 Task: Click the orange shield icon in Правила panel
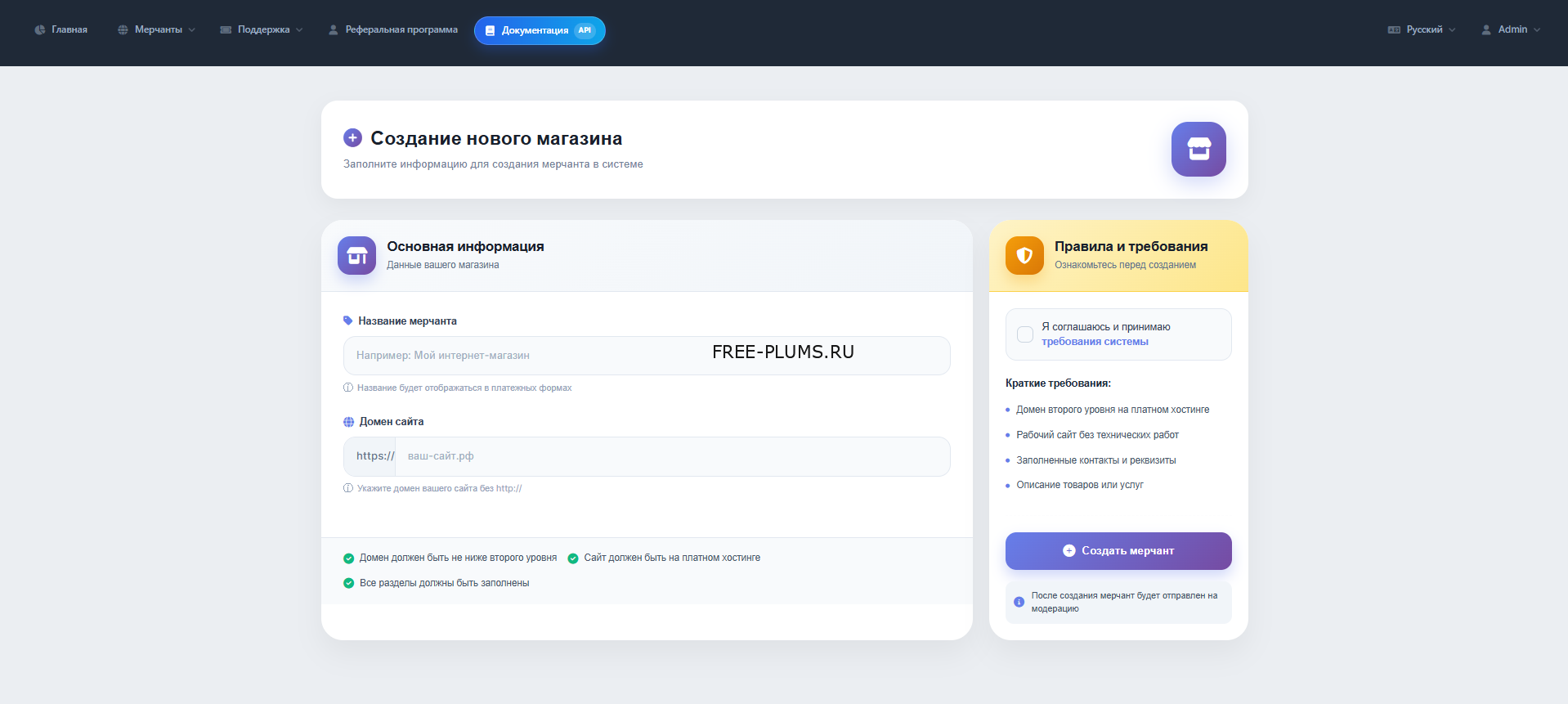tap(1024, 256)
